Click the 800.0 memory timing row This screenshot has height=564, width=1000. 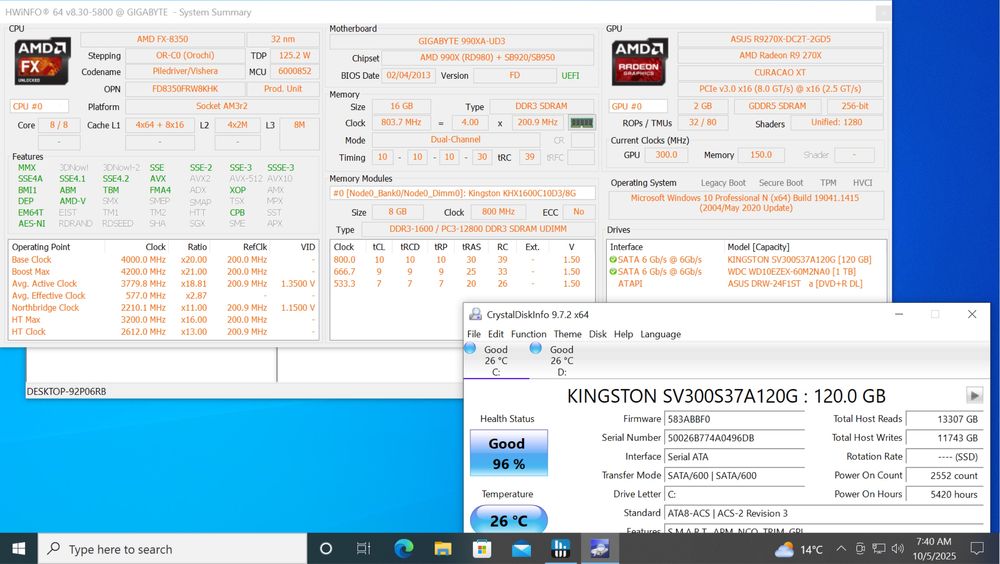[462, 260]
